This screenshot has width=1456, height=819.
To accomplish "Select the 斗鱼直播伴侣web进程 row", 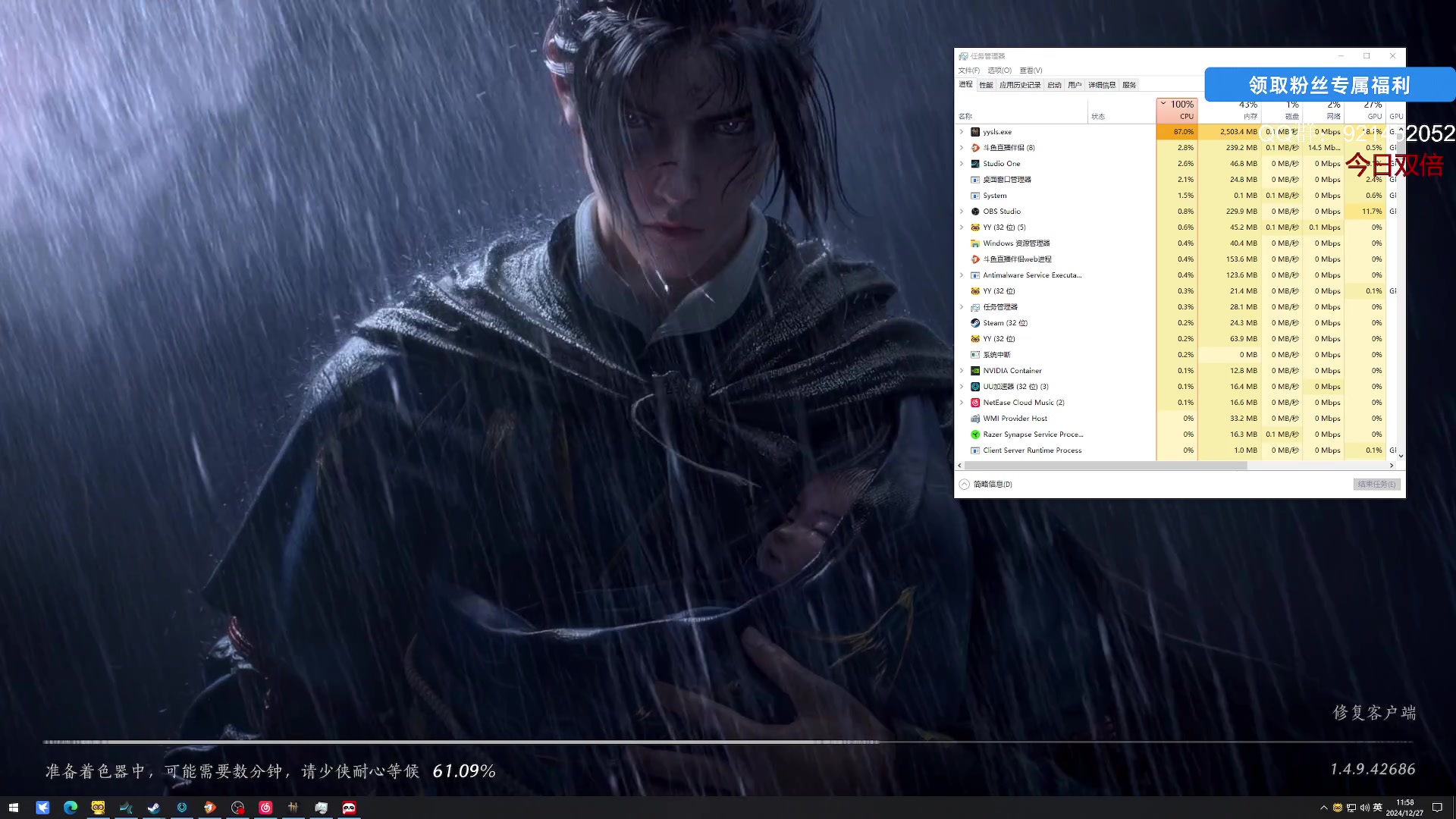I will point(1175,259).
